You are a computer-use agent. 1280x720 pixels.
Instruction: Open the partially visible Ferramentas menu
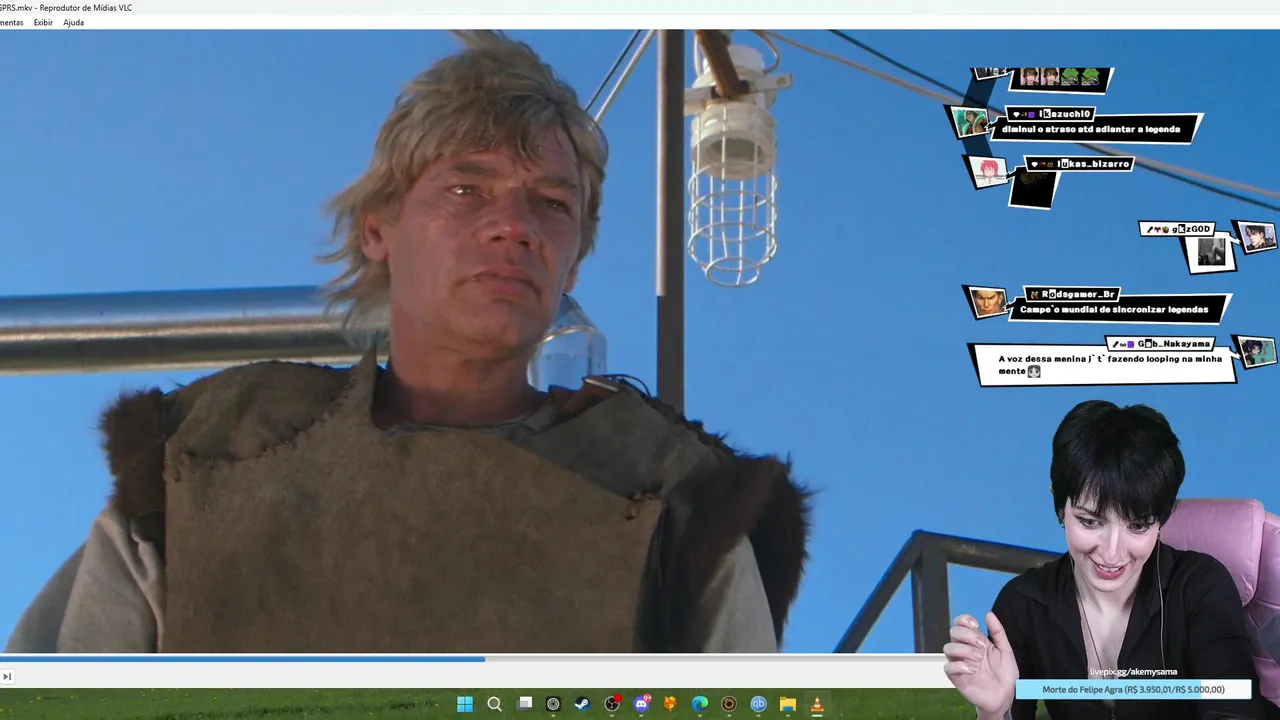[11, 22]
